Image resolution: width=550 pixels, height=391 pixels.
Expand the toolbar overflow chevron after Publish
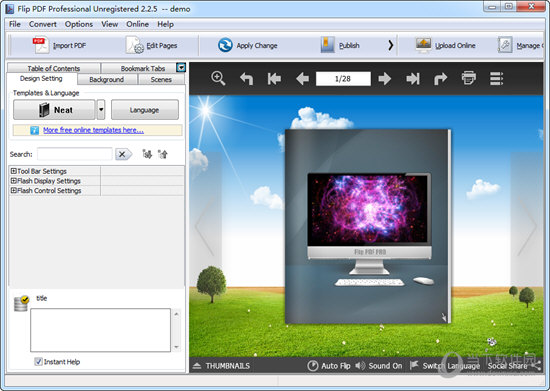coord(390,45)
